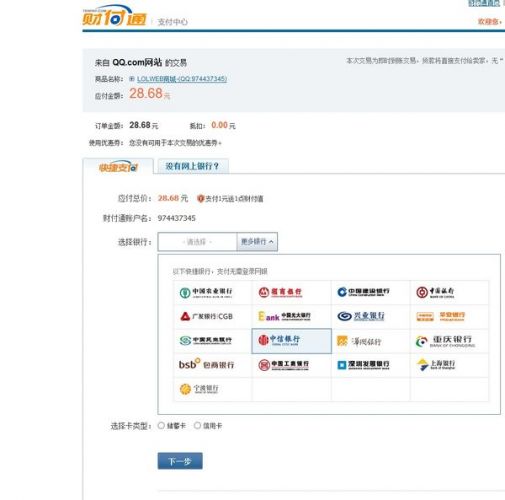Select the 信用卡 credit card radio button
Image resolution: width=505 pixels, height=500 pixels.
coord(197,426)
